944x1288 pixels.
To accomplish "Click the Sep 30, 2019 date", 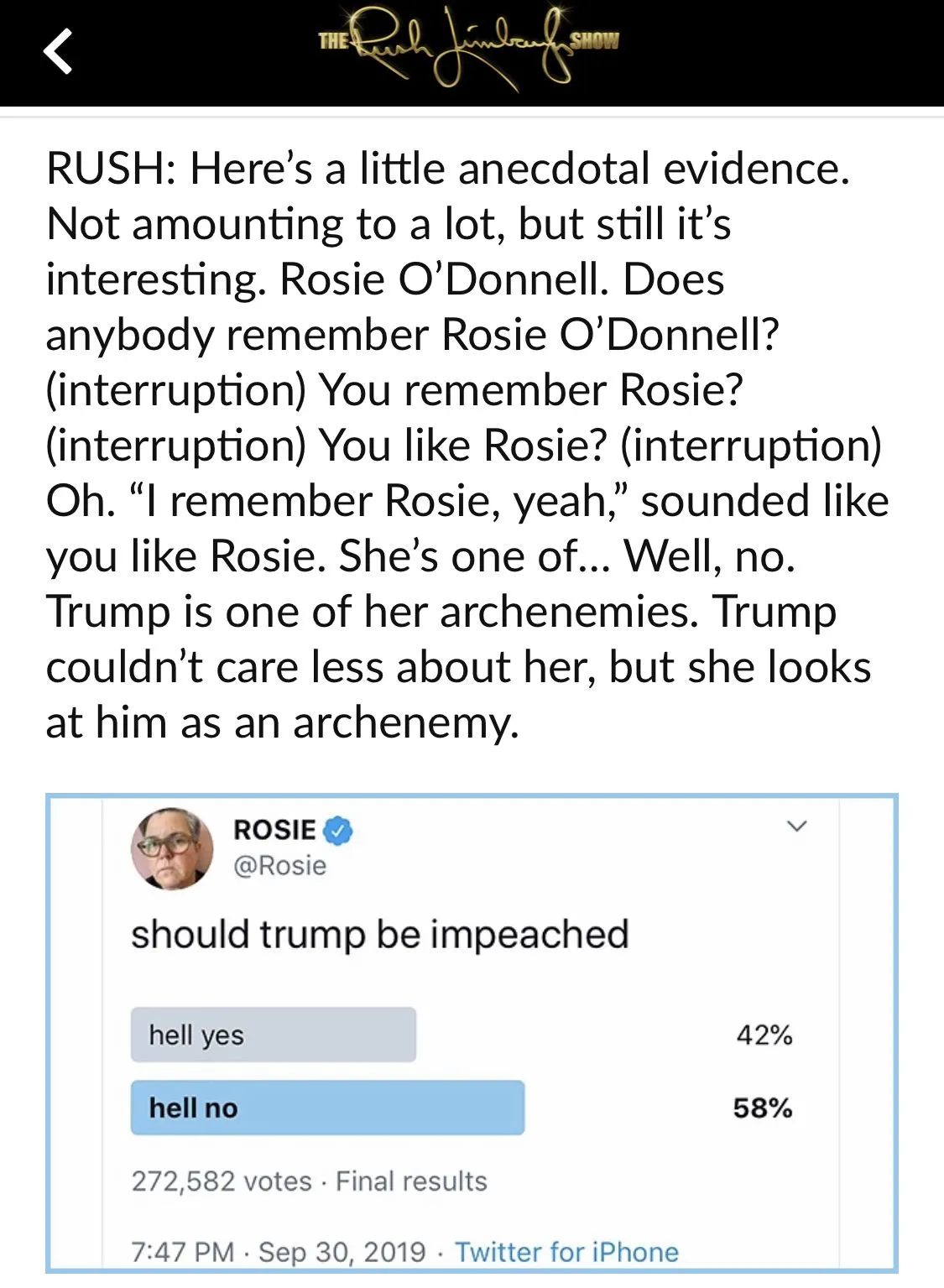I will 342,1252.
